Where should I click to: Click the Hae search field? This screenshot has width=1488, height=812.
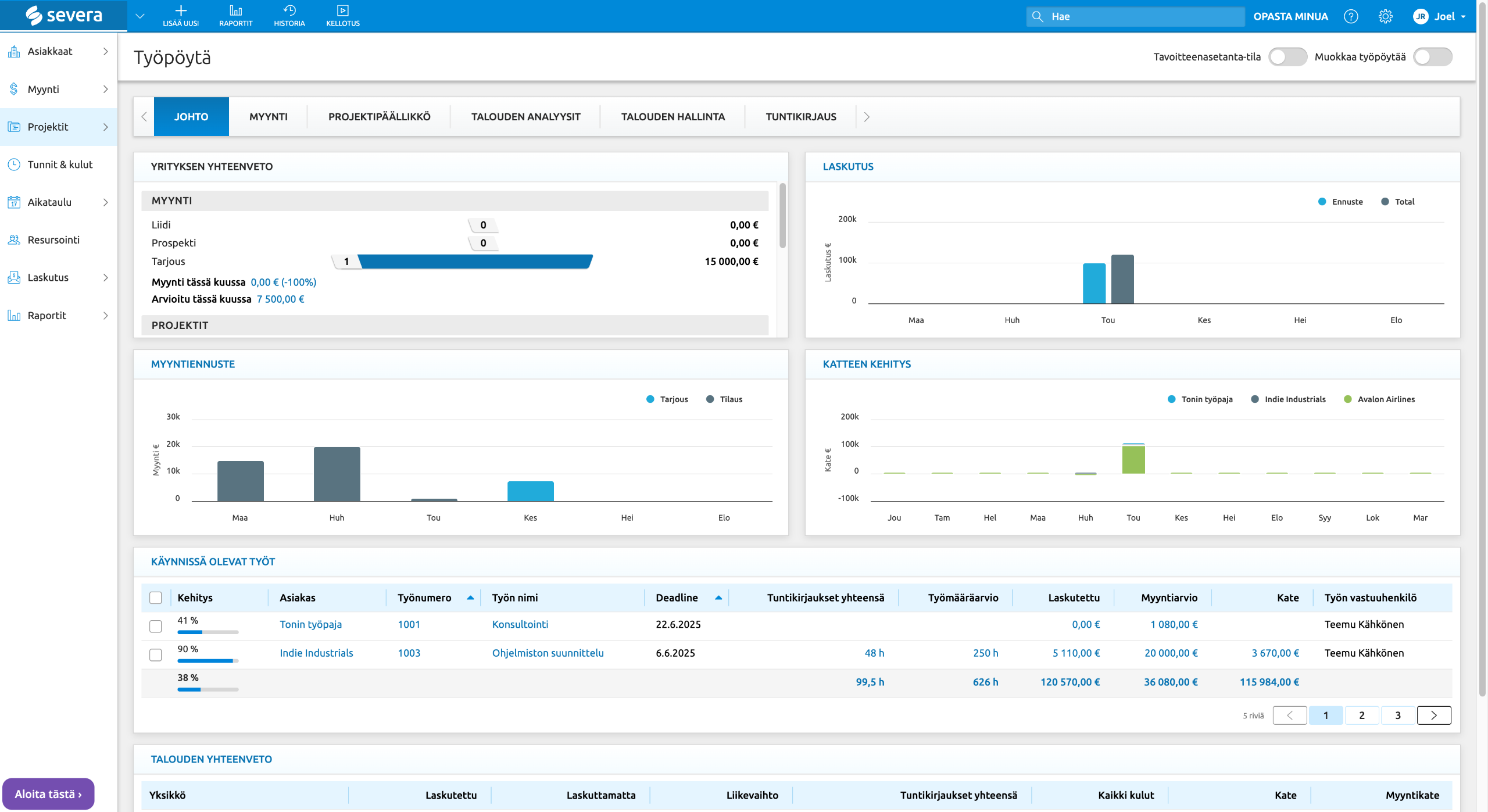point(1135,16)
